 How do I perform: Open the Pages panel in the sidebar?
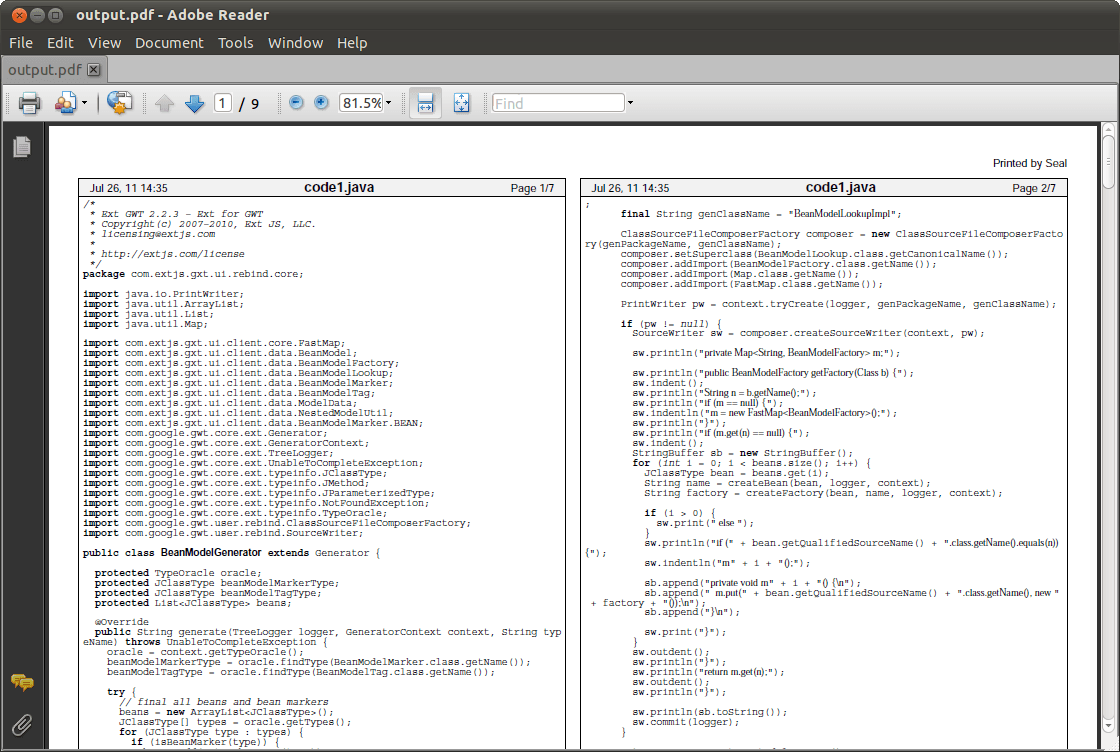(x=21, y=147)
